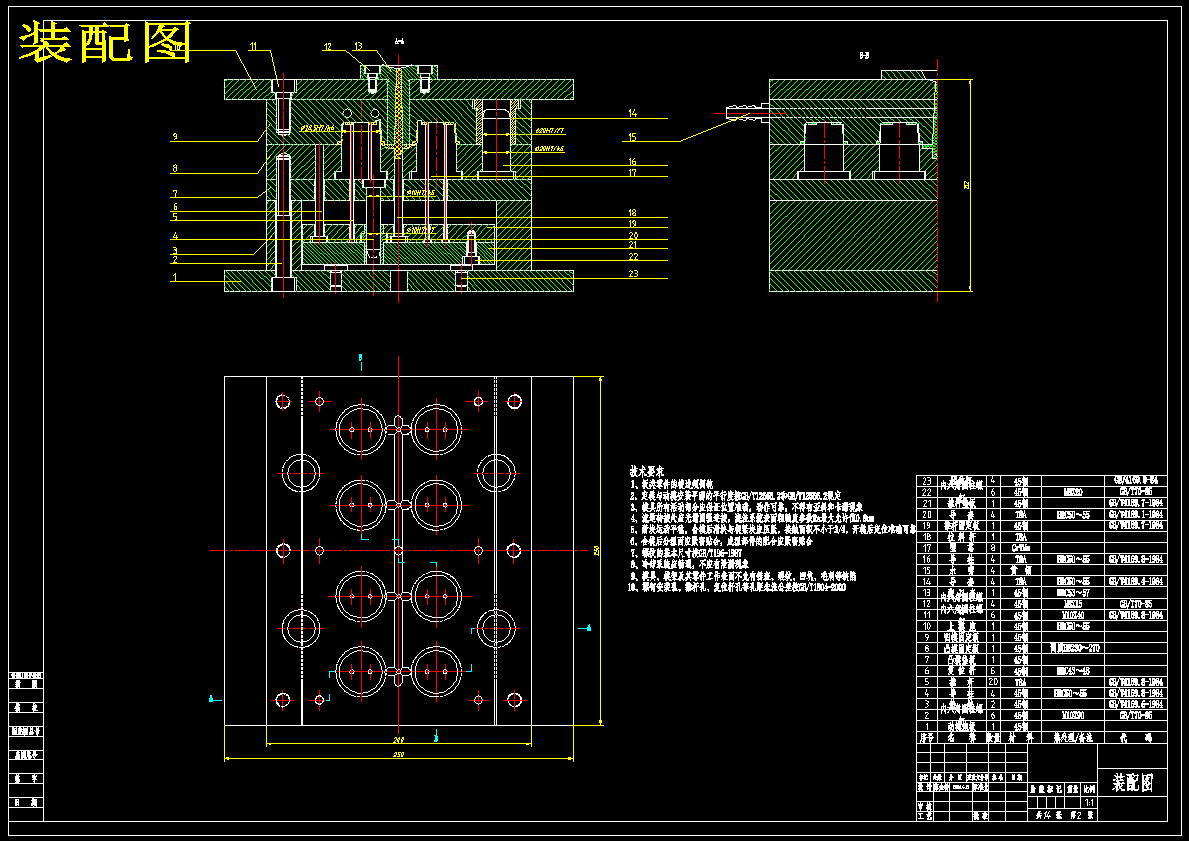Image resolution: width=1189 pixels, height=841 pixels.
Task: Pick balloon number 18 beside section view
Action: [632, 213]
